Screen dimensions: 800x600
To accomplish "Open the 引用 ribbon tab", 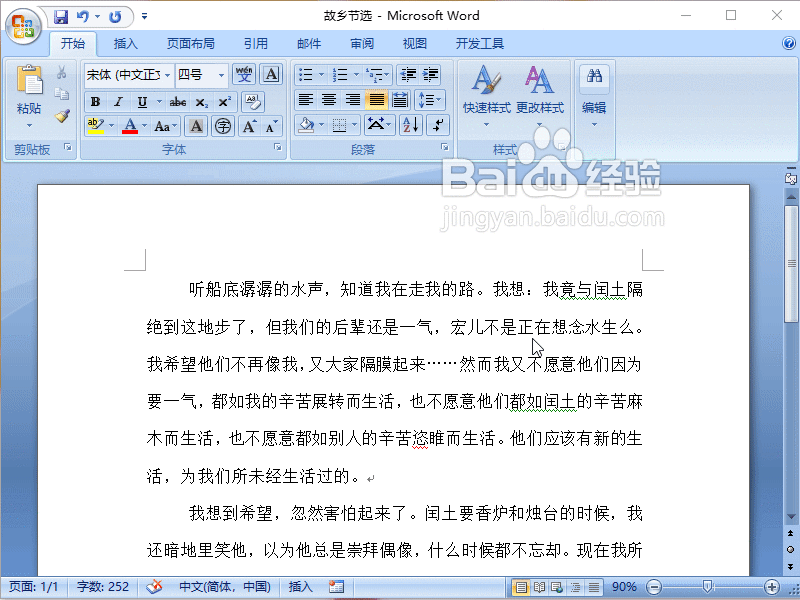I will pos(256,43).
